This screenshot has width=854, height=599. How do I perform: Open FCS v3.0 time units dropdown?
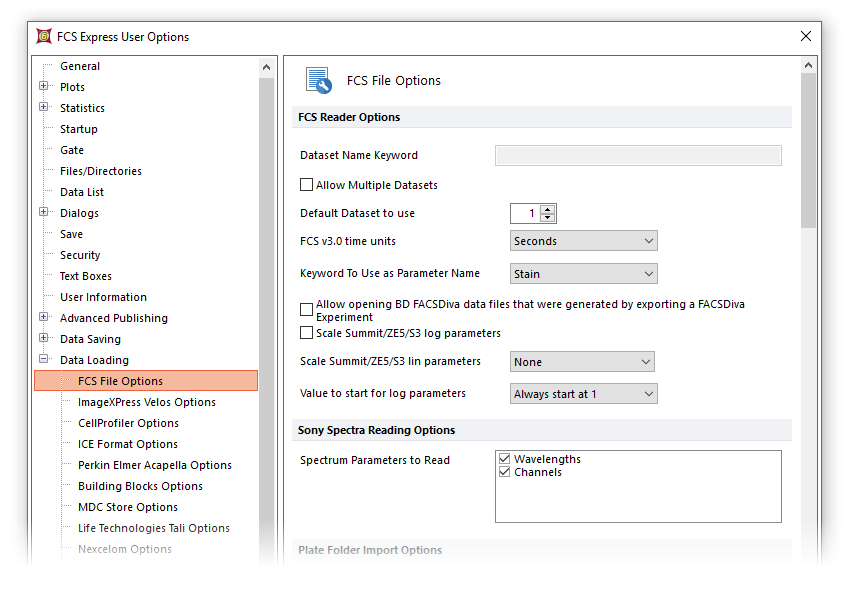(584, 241)
